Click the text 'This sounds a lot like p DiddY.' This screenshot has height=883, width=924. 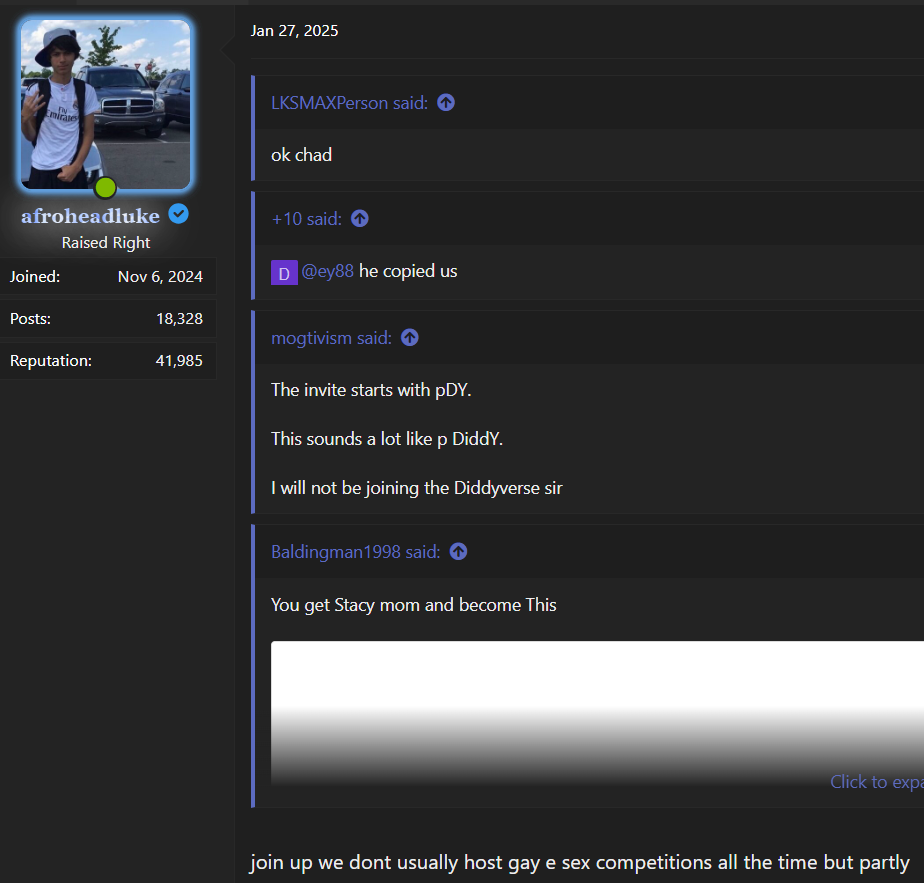387,439
